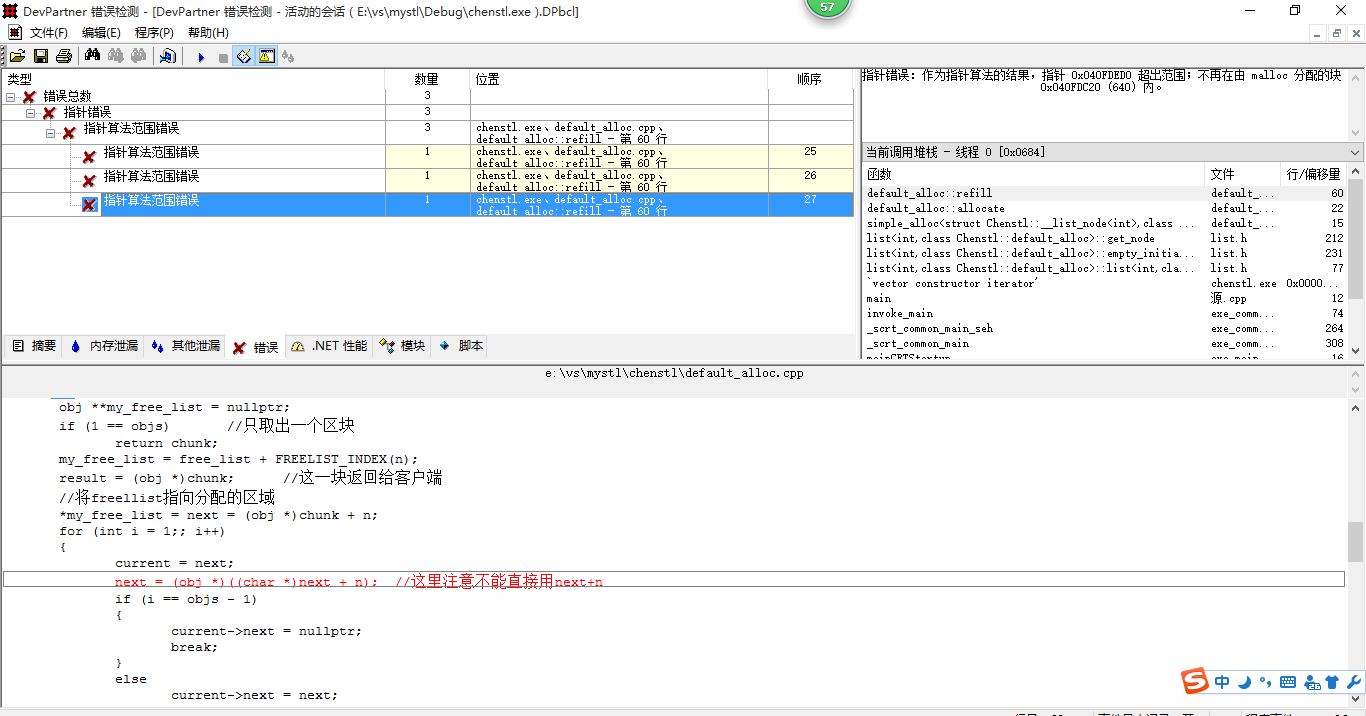Open the 程序(P) menu
The width and height of the screenshot is (1366, 716).
click(x=154, y=33)
